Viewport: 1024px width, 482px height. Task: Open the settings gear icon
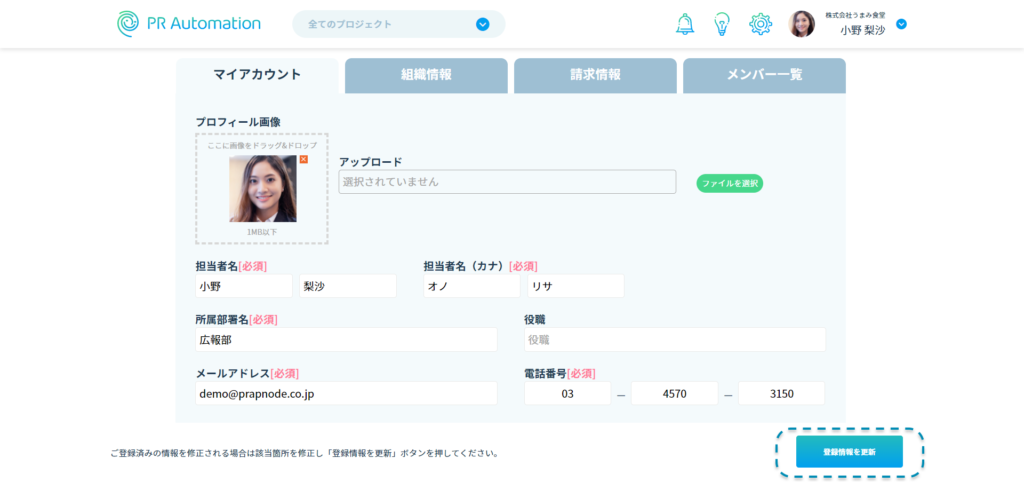(760, 24)
